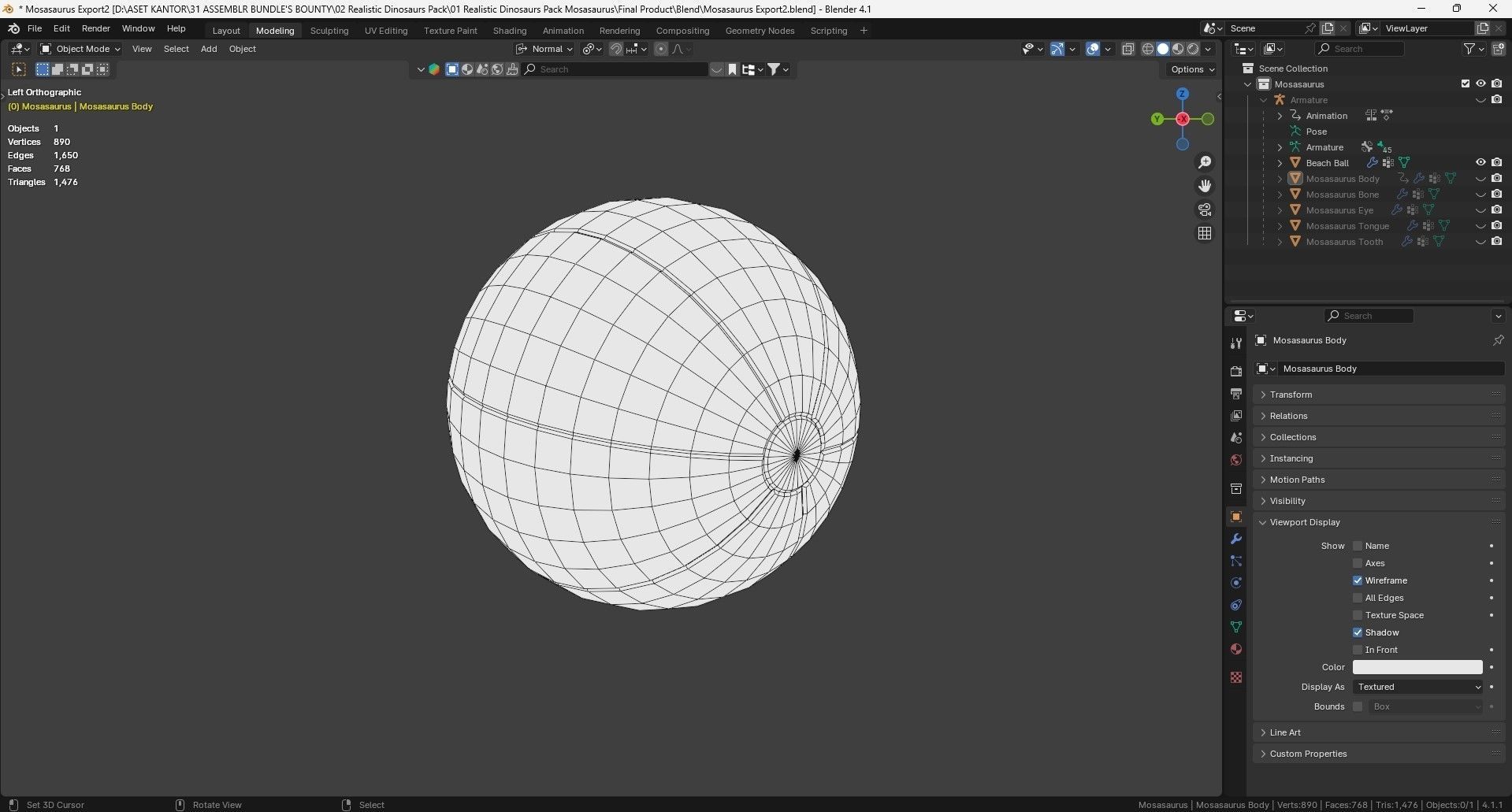Switch to the Shading workspace tab
The width and height of the screenshot is (1512, 812).
[510, 31]
